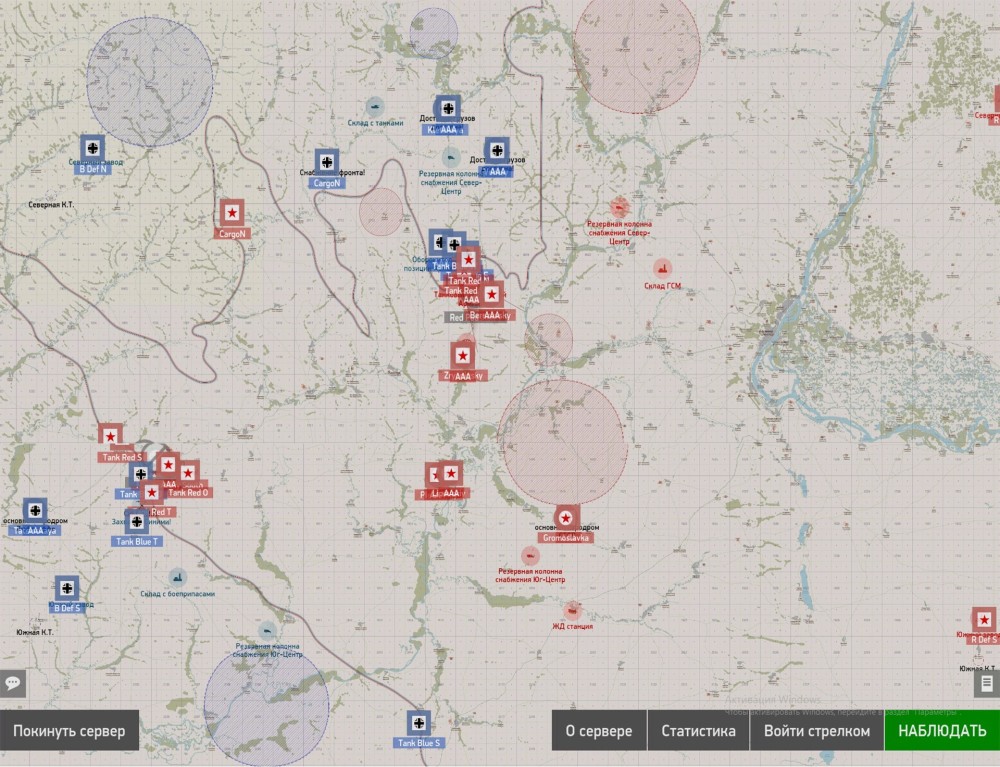Select the red CargoN star marker
The image size is (1000, 767).
pyautogui.click(x=232, y=213)
